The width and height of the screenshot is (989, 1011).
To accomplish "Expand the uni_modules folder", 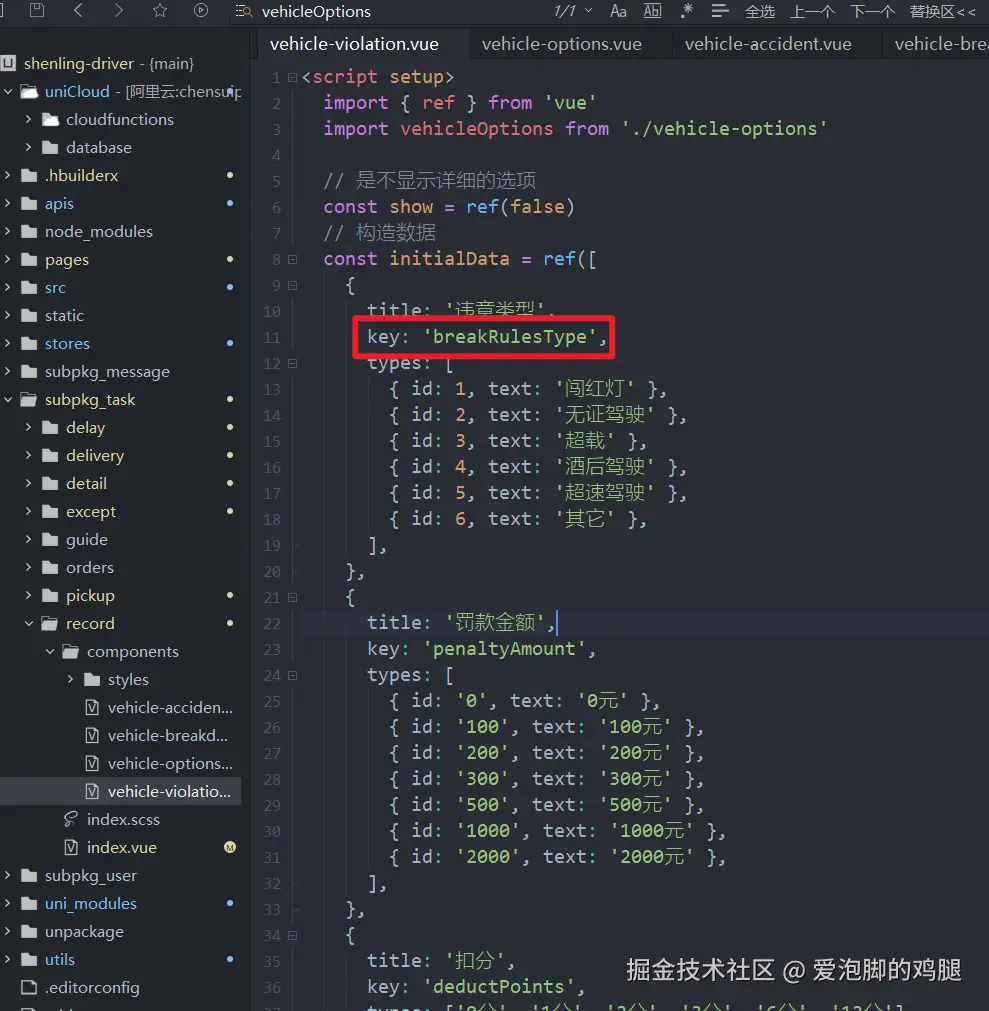I will 8,903.
